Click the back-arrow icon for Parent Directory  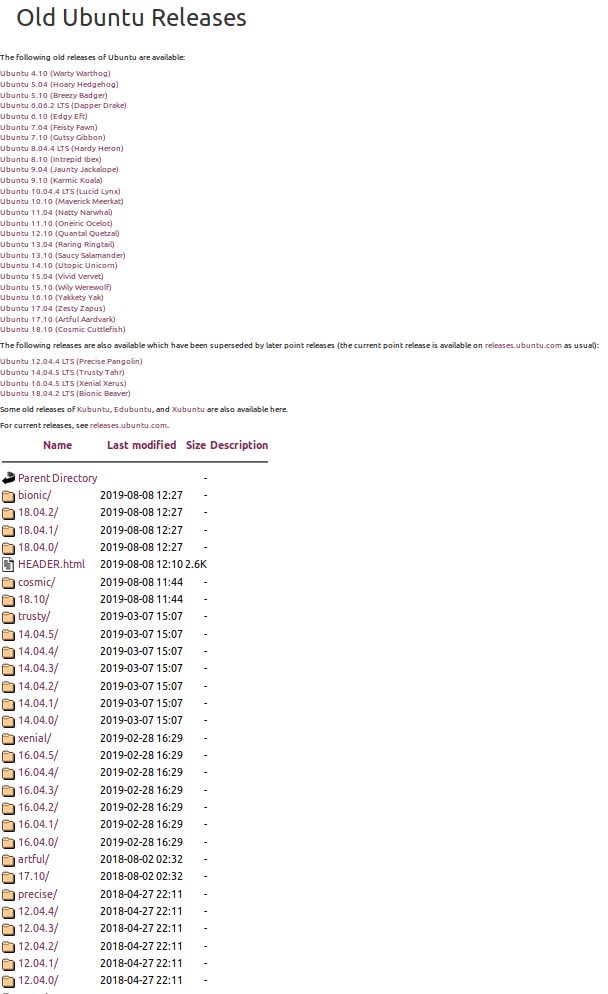[8, 479]
